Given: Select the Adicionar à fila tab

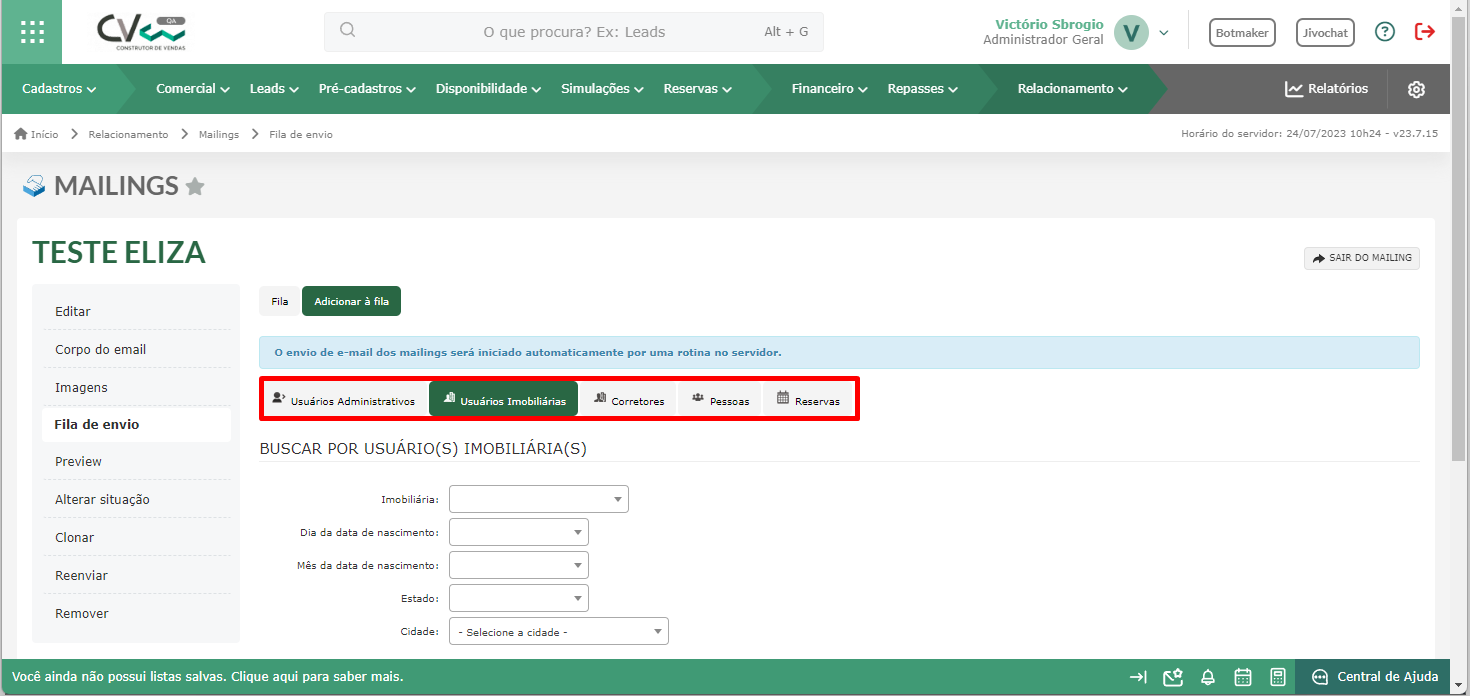Looking at the screenshot, I should click(352, 301).
